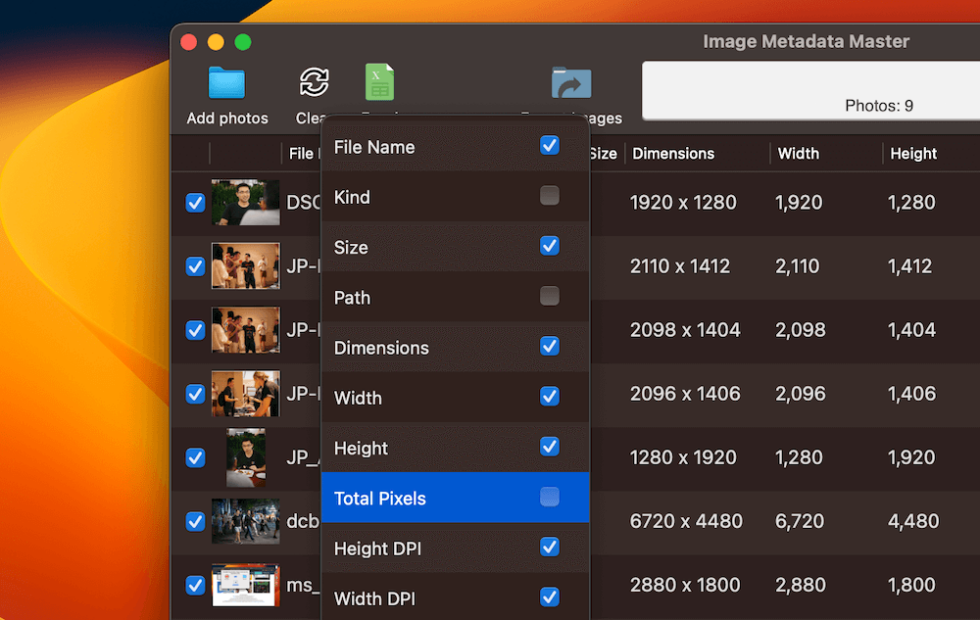Select the Height DPI menu entry
This screenshot has height=620, width=980.
click(455, 548)
